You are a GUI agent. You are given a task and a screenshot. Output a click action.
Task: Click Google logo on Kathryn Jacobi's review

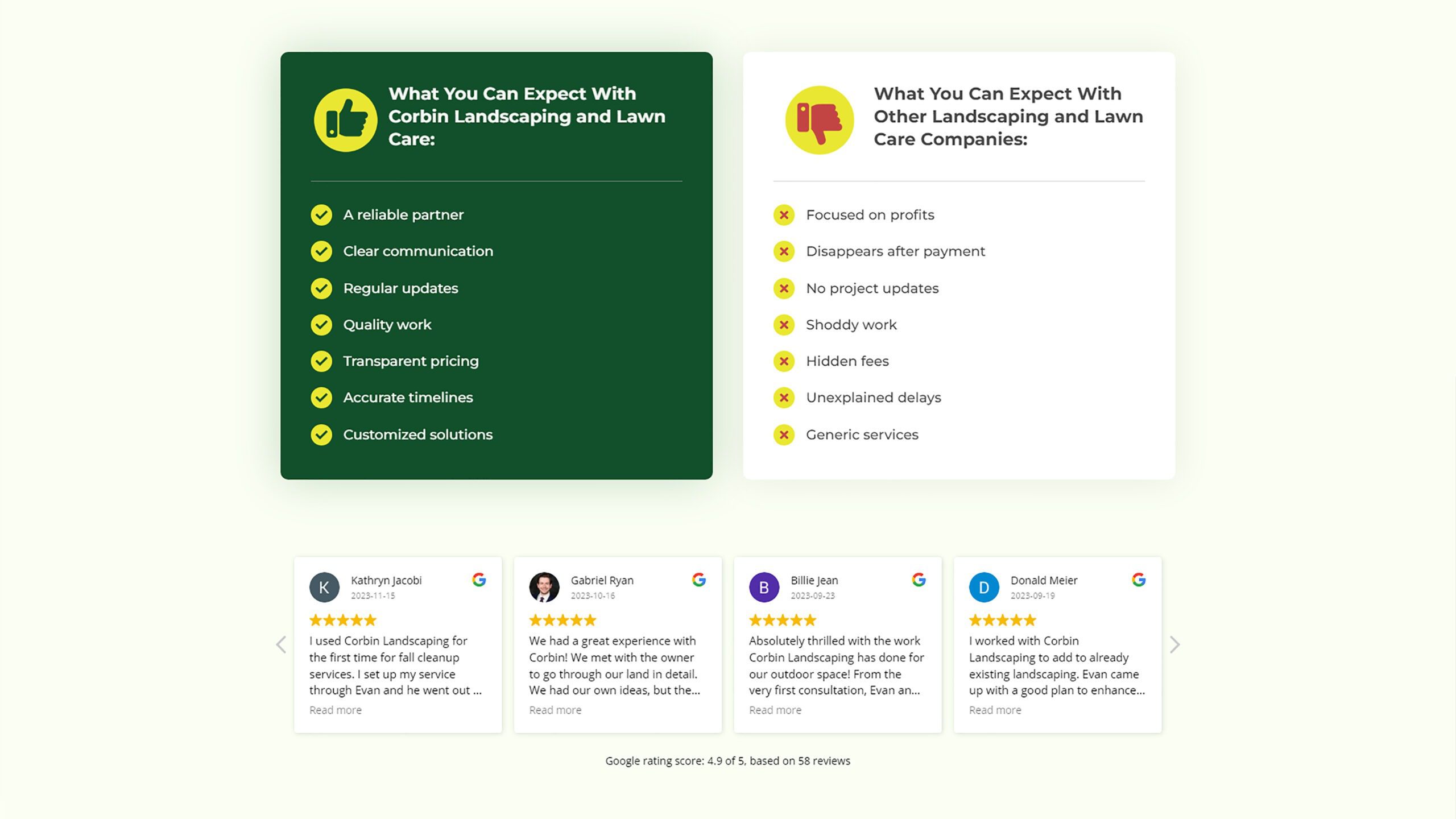[479, 580]
